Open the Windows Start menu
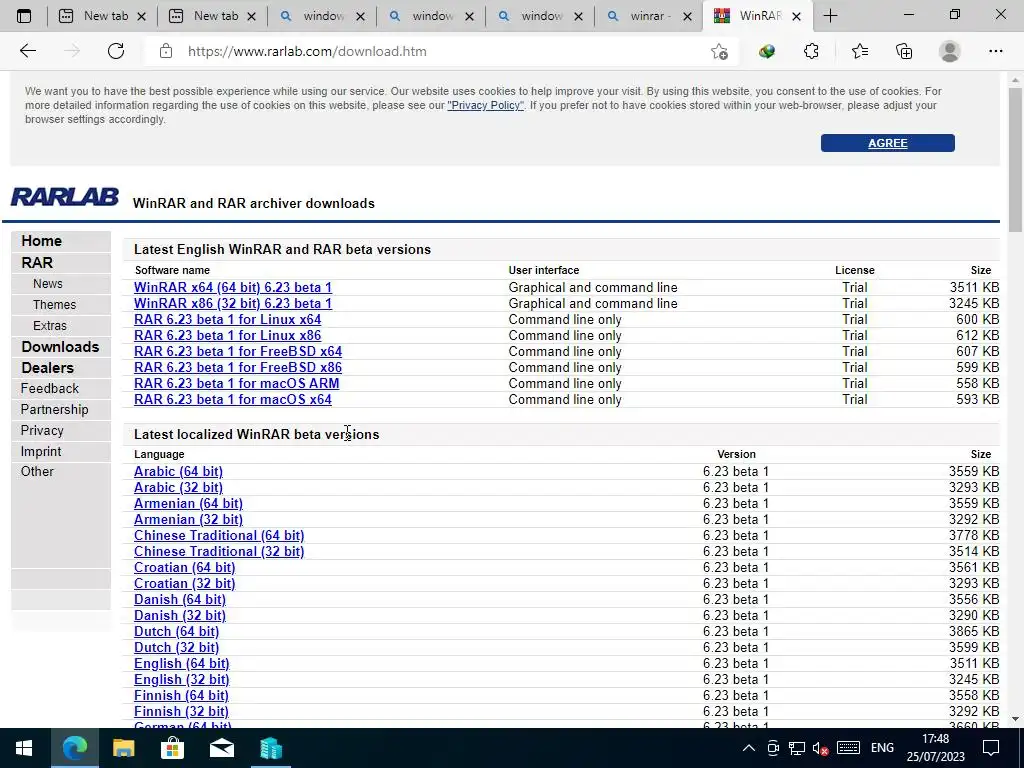Image resolution: width=1024 pixels, height=768 pixels. pos(24,748)
